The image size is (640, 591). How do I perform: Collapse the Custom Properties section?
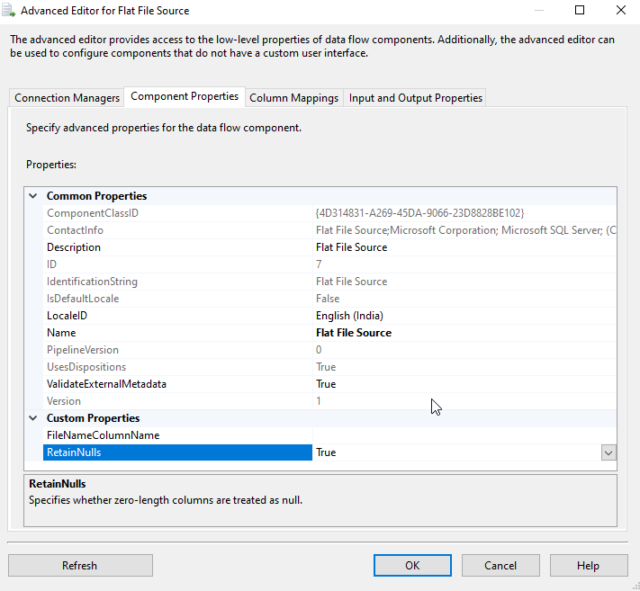(x=34, y=418)
